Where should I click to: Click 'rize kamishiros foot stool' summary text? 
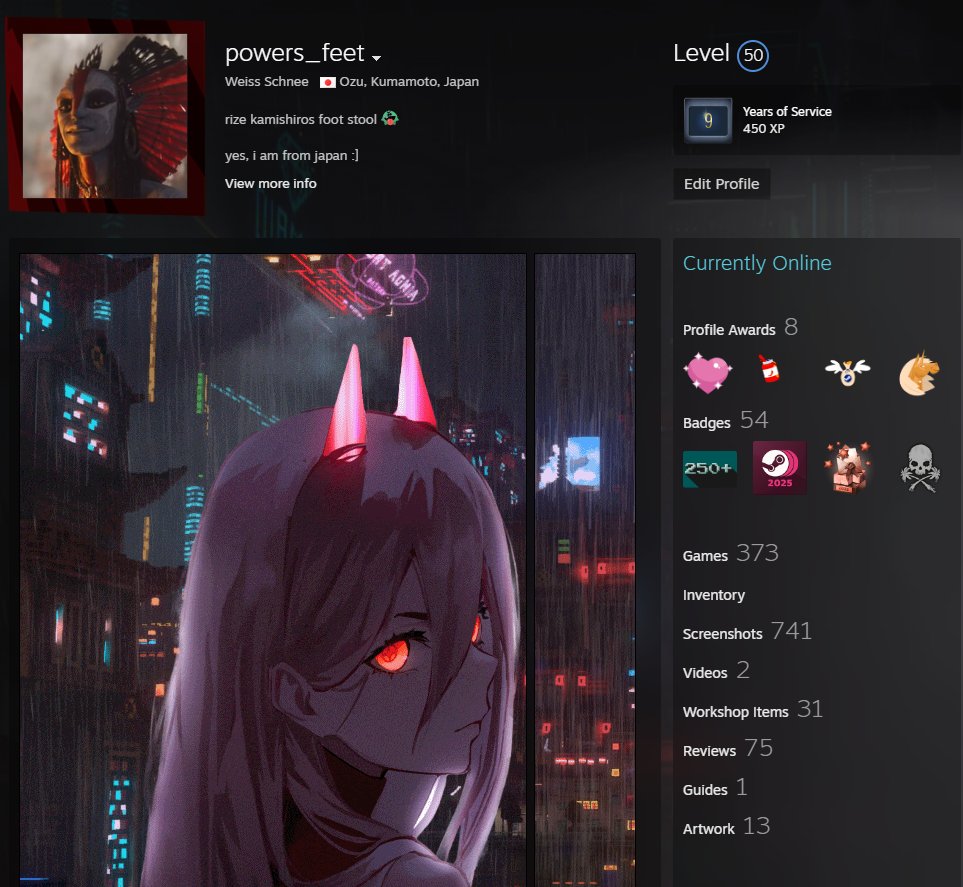coord(300,119)
